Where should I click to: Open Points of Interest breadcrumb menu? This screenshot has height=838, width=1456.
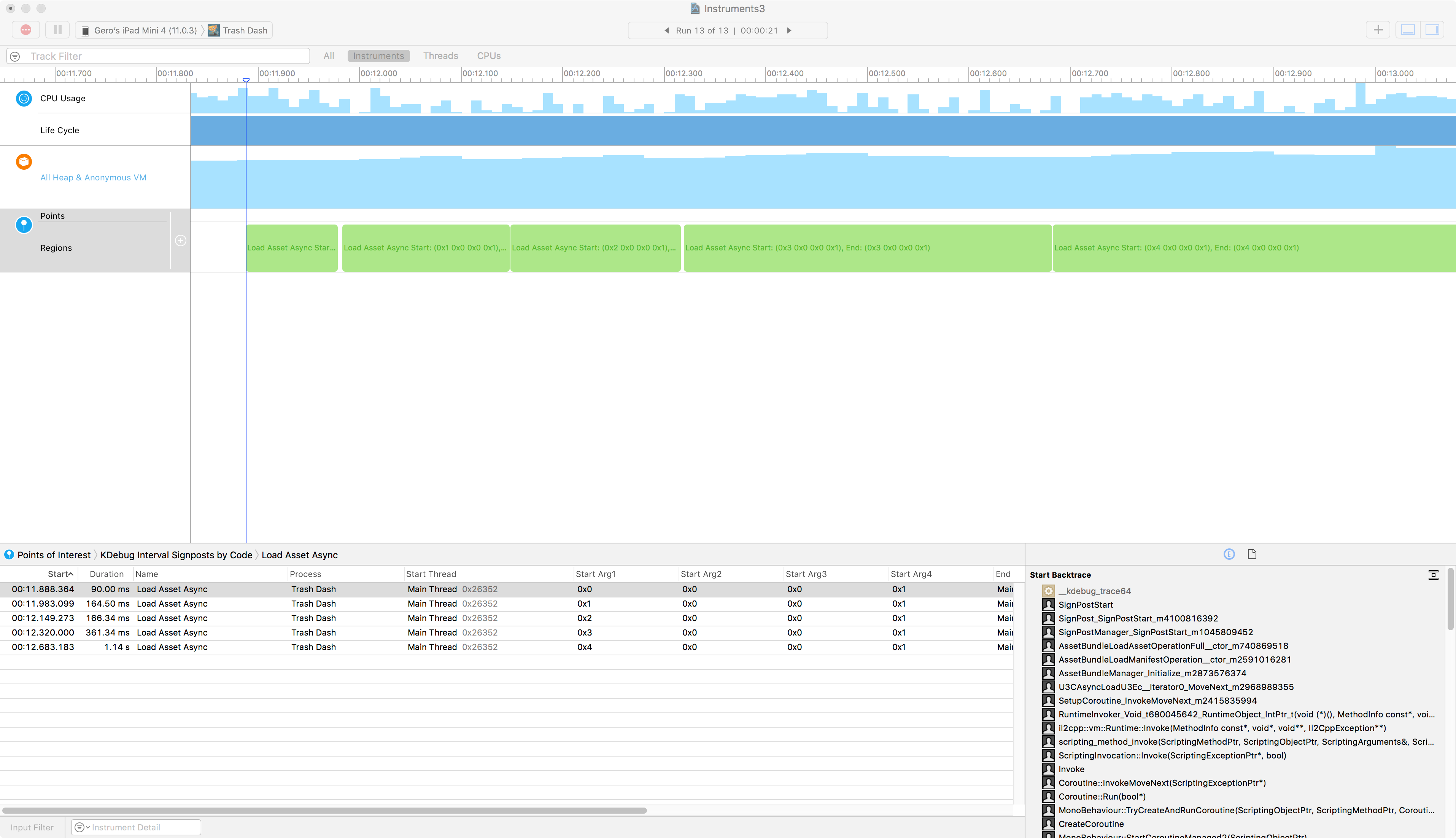(x=54, y=555)
